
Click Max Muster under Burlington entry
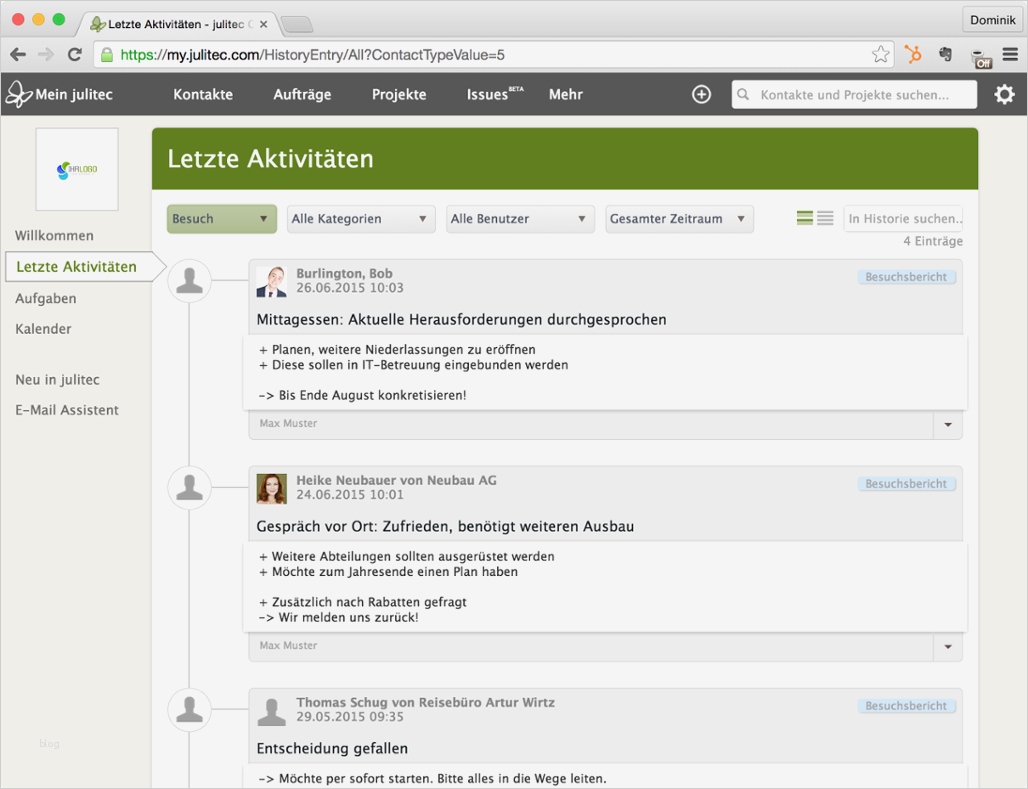288,423
